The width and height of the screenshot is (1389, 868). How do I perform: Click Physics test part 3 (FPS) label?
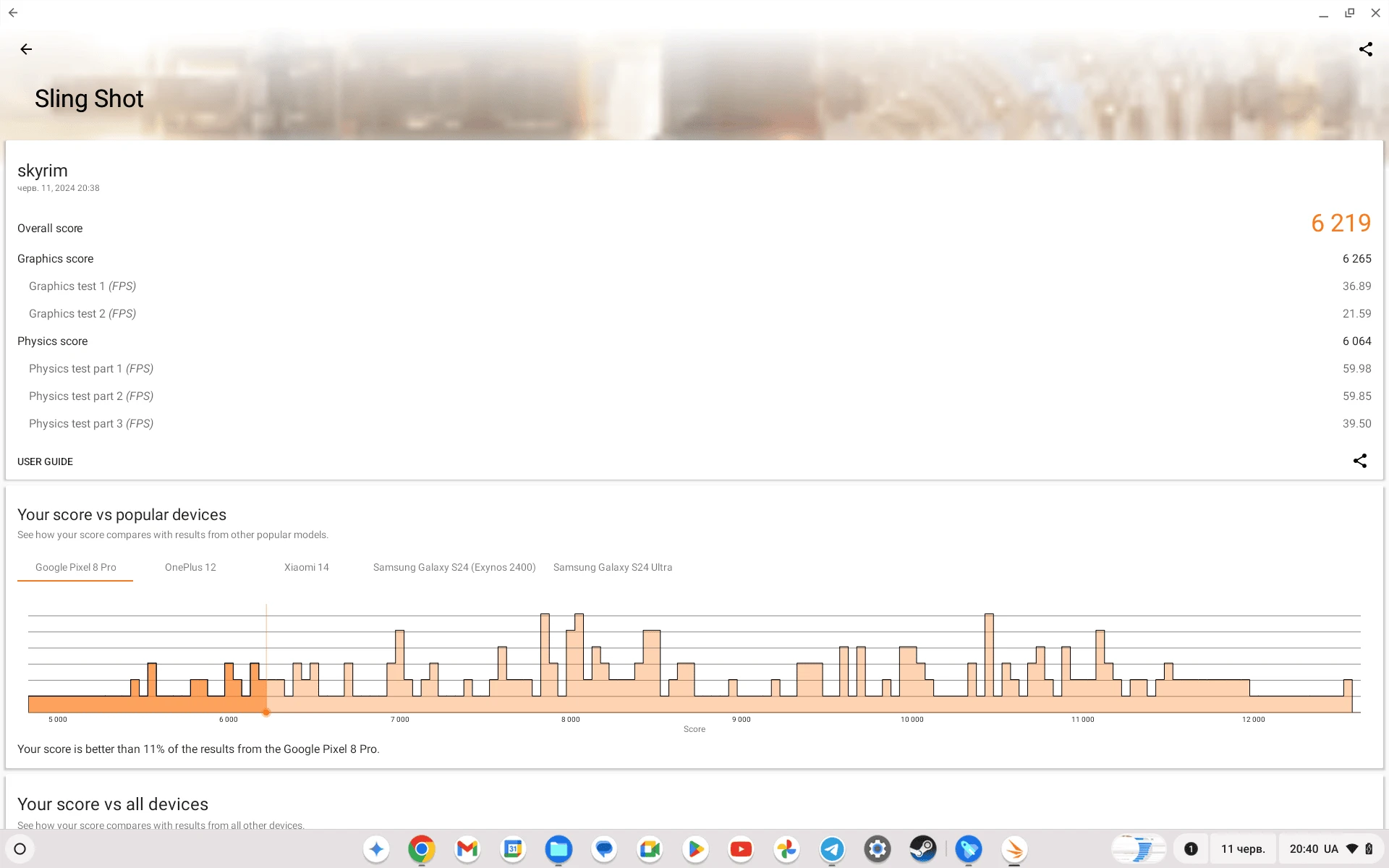pos(91,423)
